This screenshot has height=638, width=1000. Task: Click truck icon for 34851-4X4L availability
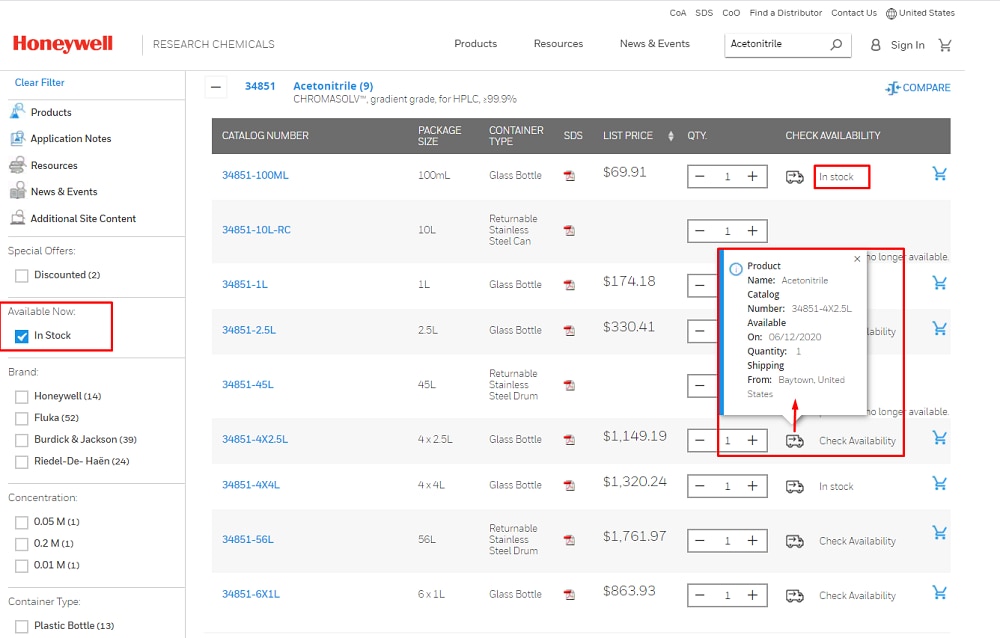coord(795,486)
